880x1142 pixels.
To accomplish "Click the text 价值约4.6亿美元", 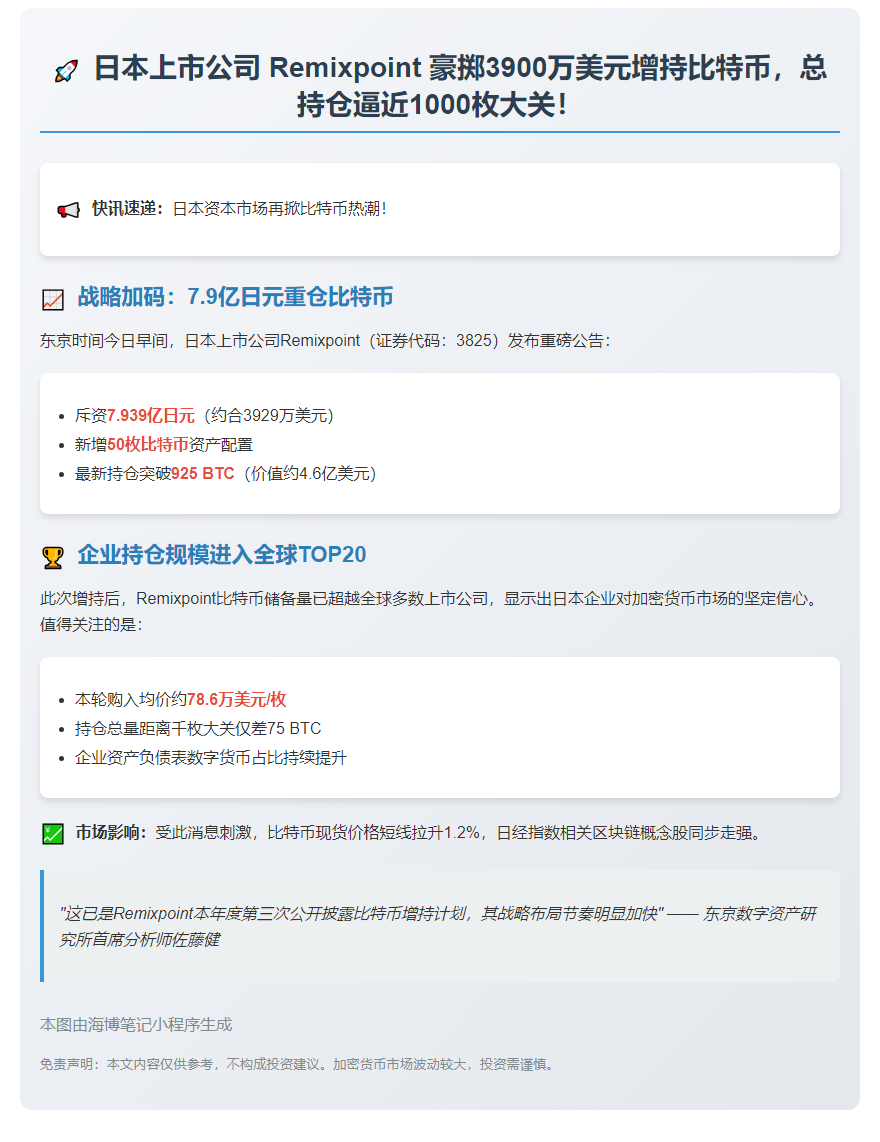I will coord(310,474).
